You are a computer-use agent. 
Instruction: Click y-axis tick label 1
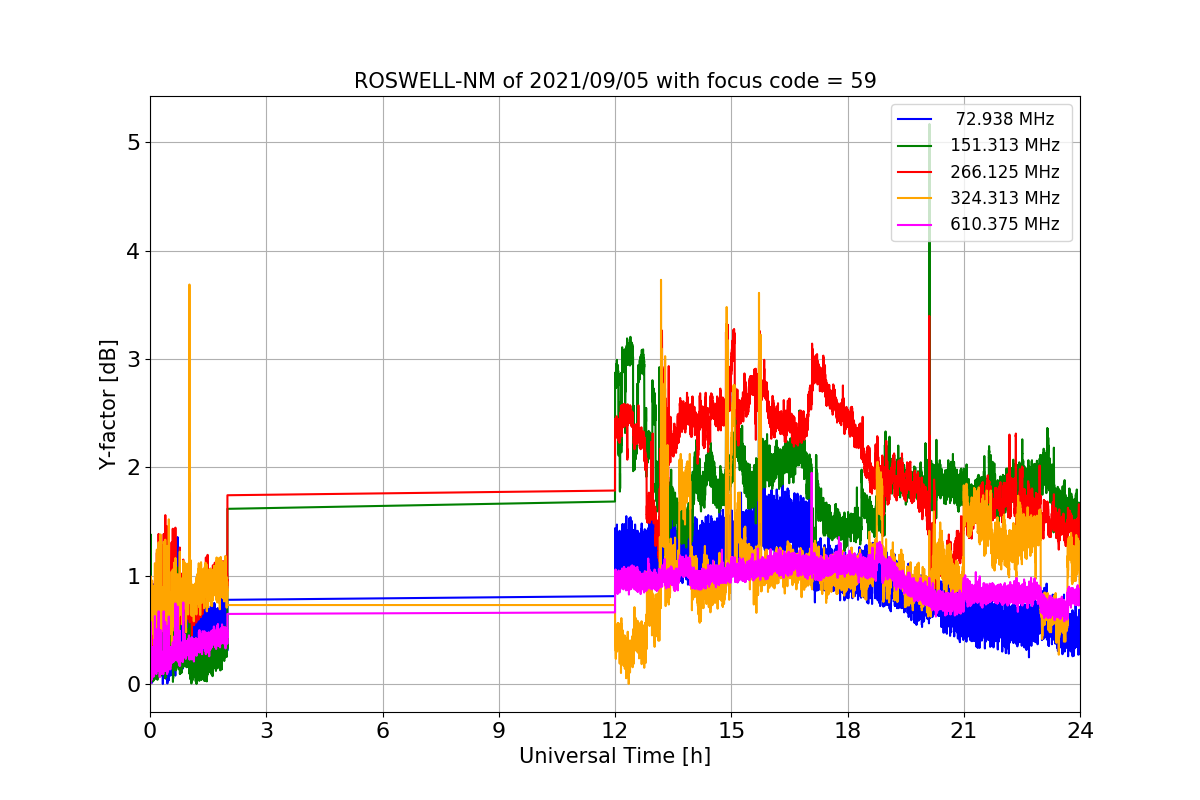tap(134, 576)
